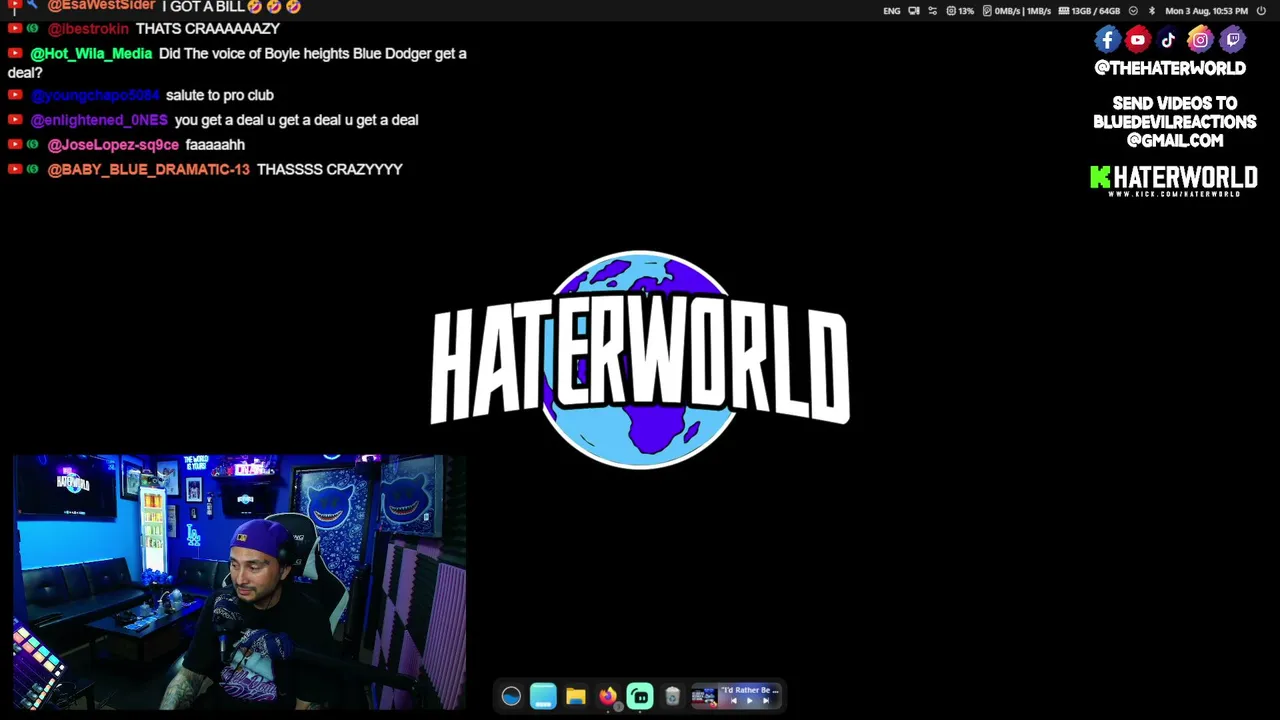Image resolution: width=1280 pixels, height=720 pixels.
Task: Launch the Streamlabs app from the dock
Action: point(640,696)
